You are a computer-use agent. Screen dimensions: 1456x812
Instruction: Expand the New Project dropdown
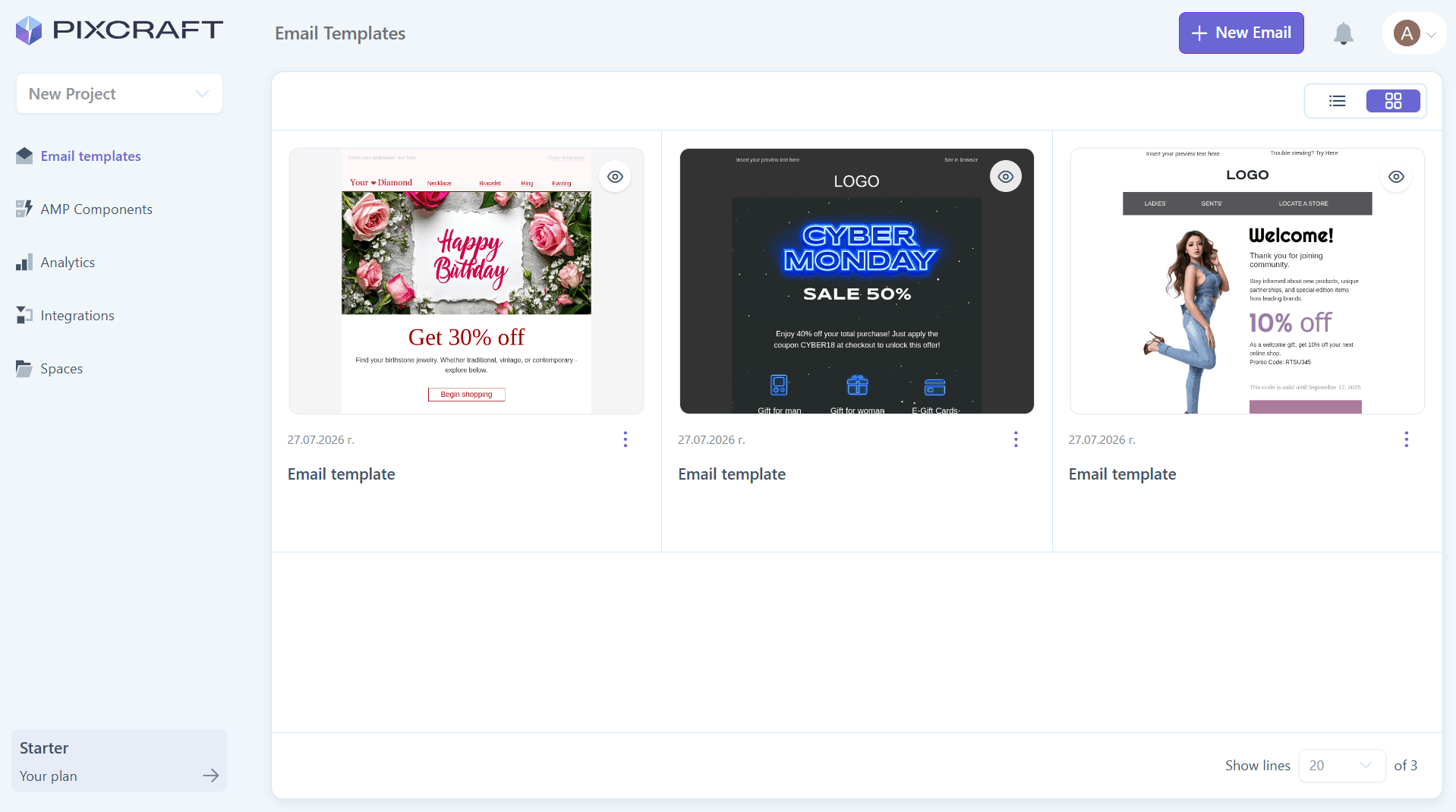point(119,94)
